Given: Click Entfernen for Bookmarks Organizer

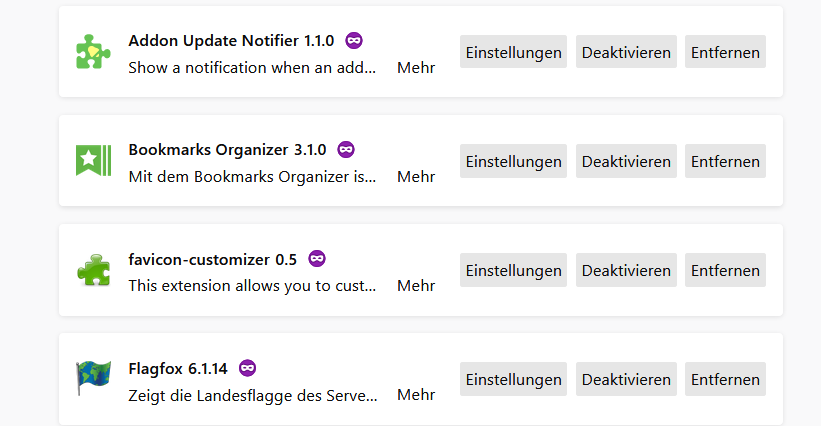Looking at the screenshot, I should pyautogui.click(x=725, y=161).
